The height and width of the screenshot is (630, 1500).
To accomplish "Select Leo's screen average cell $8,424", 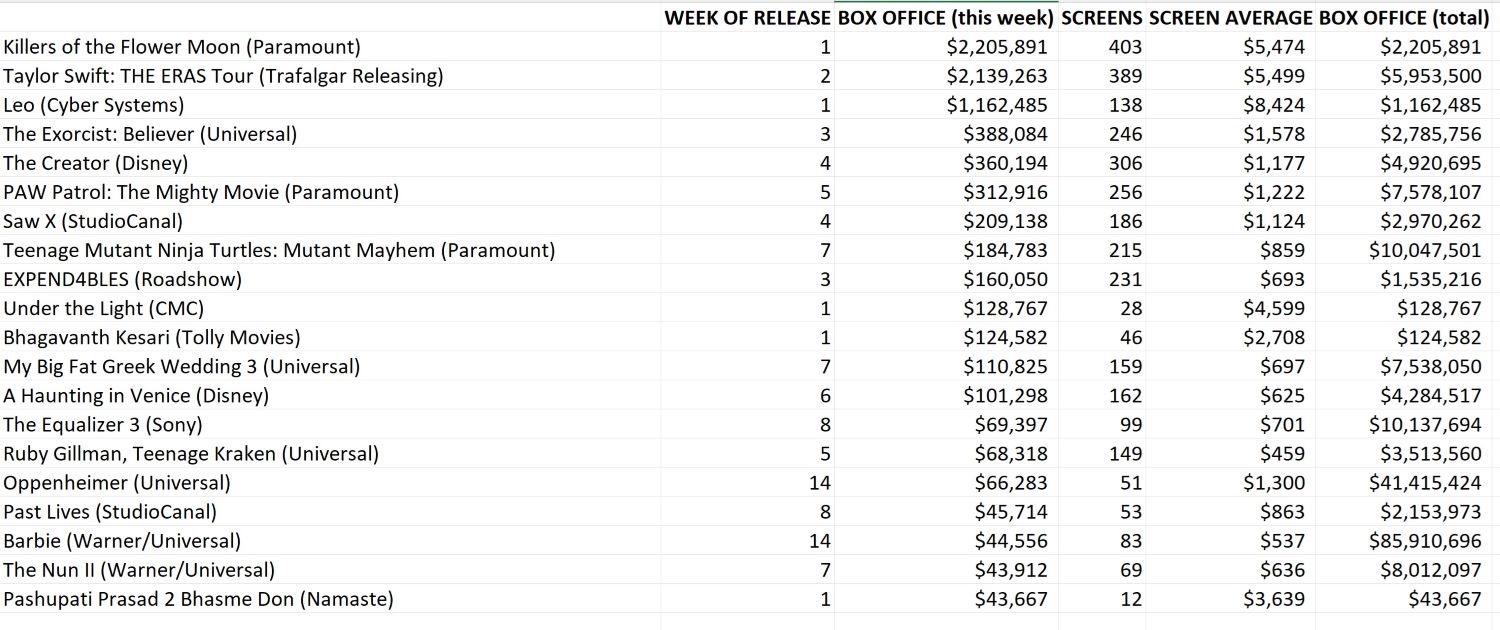I will point(1274,105).
